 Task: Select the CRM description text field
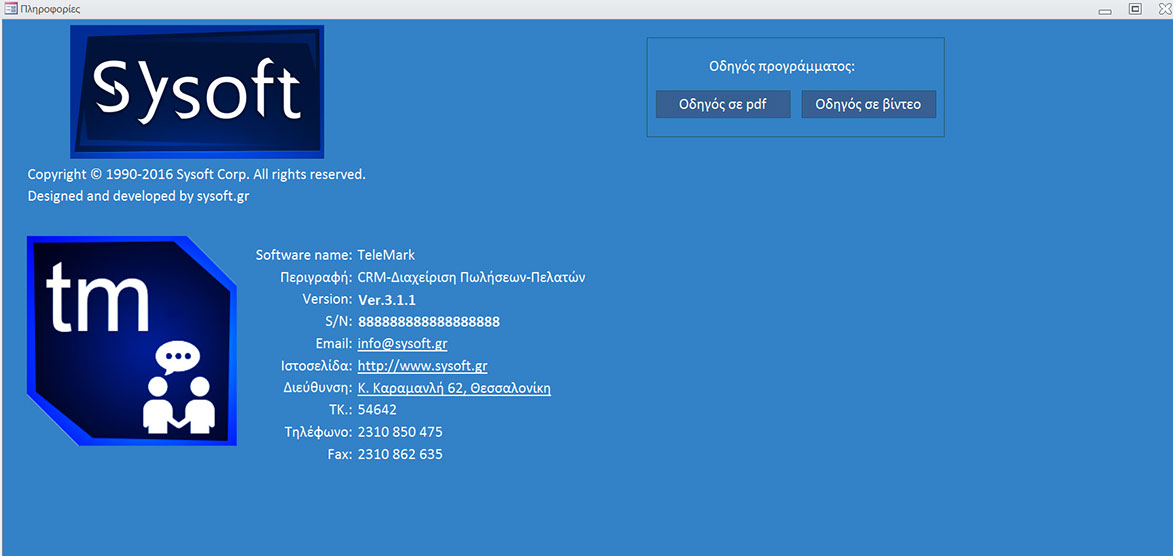(471, 277)
